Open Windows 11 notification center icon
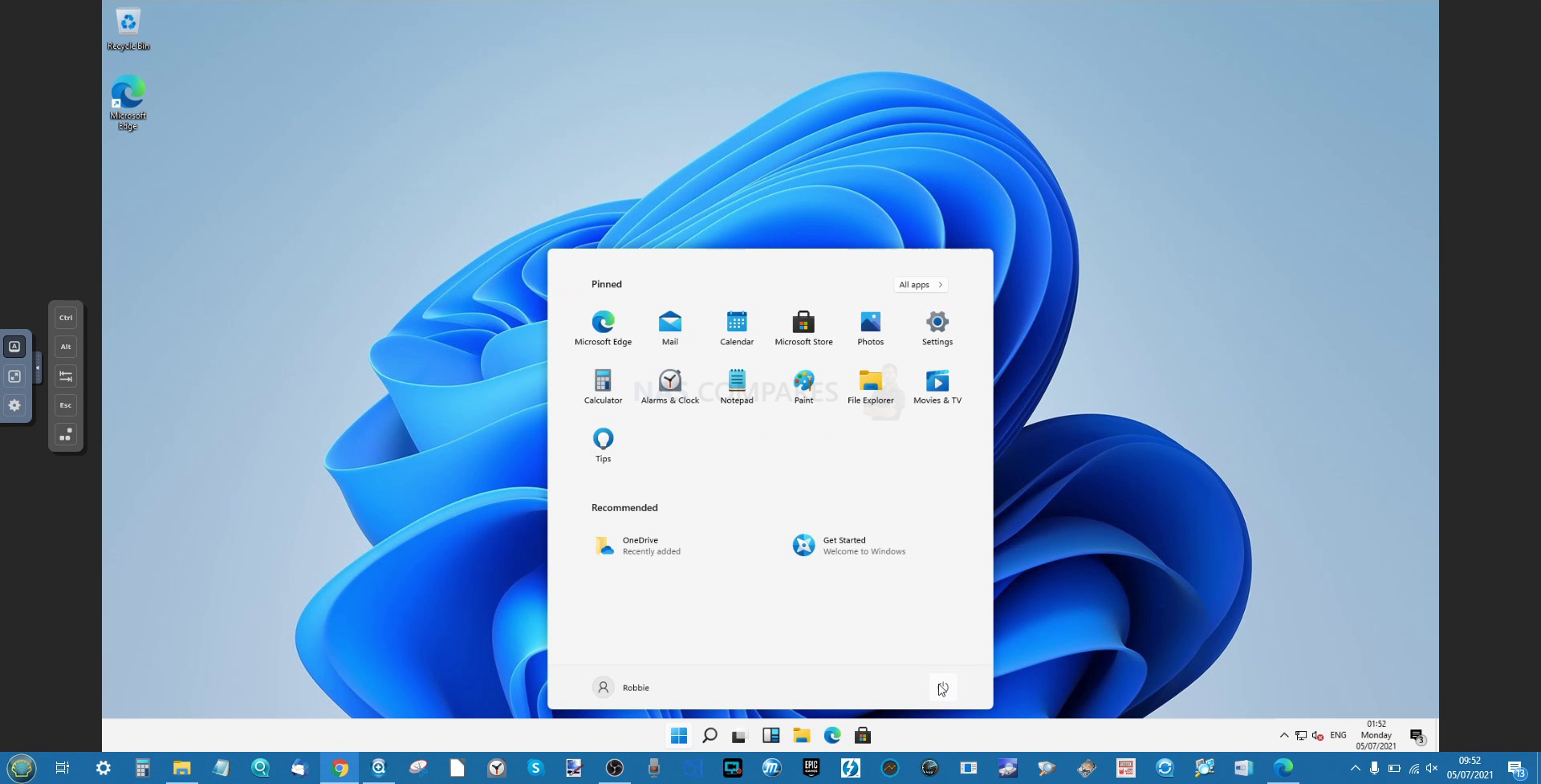Viewport: 1541px width, 784px height. (1417, 736)
